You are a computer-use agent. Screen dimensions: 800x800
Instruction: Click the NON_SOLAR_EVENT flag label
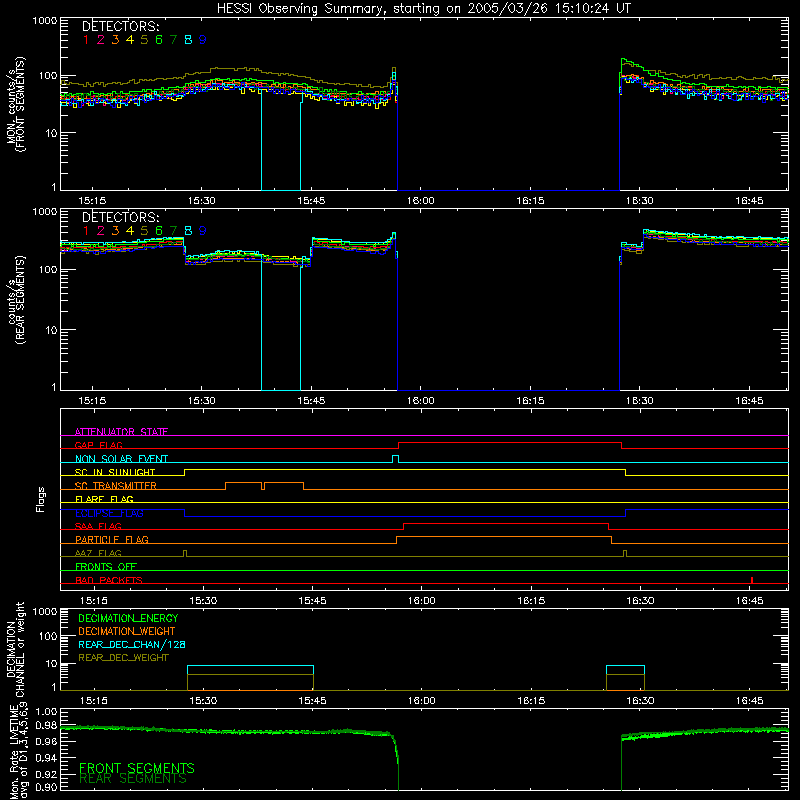point(121,459)
